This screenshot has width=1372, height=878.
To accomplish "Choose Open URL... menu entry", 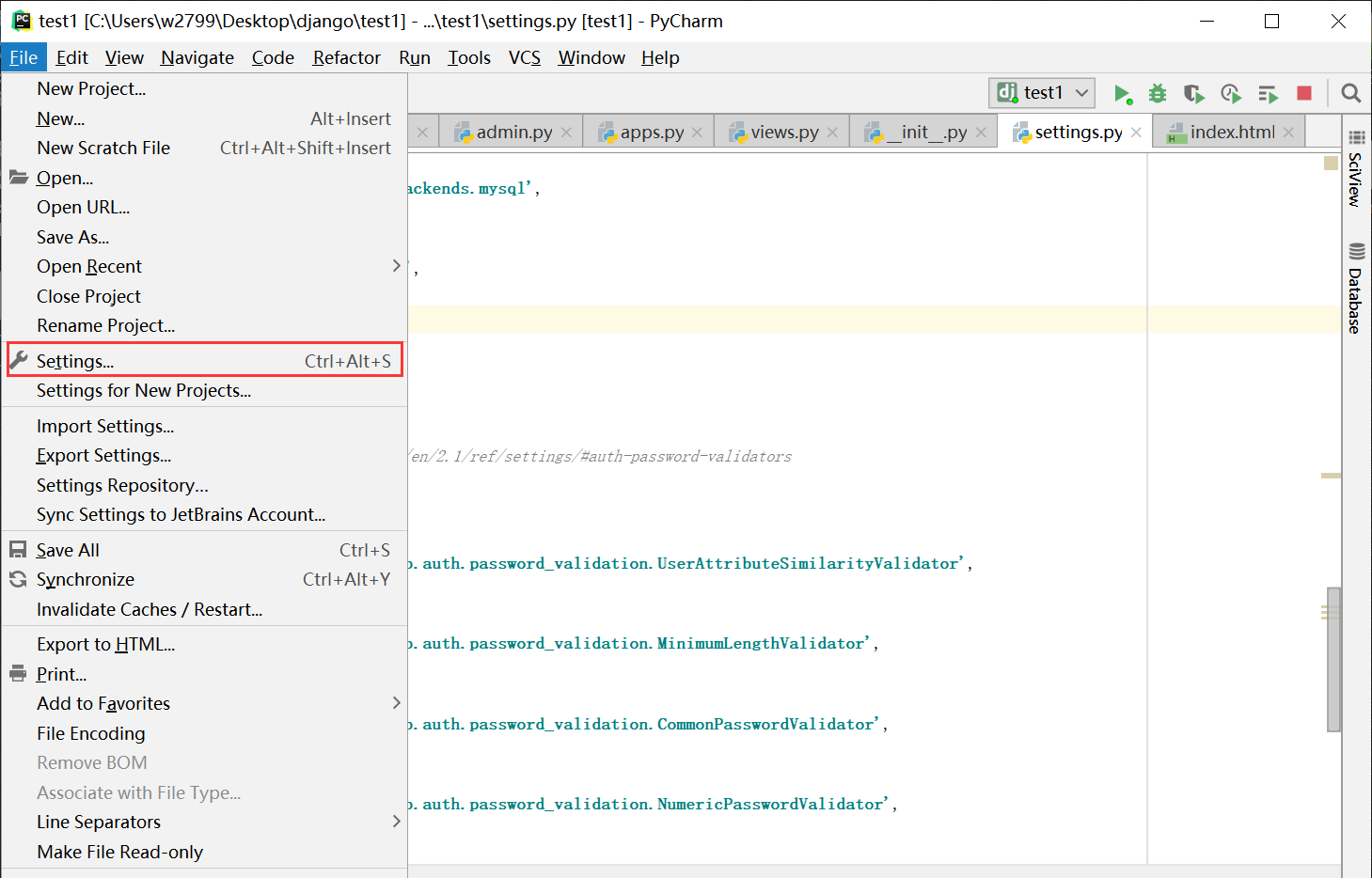I will click(204, 207).
